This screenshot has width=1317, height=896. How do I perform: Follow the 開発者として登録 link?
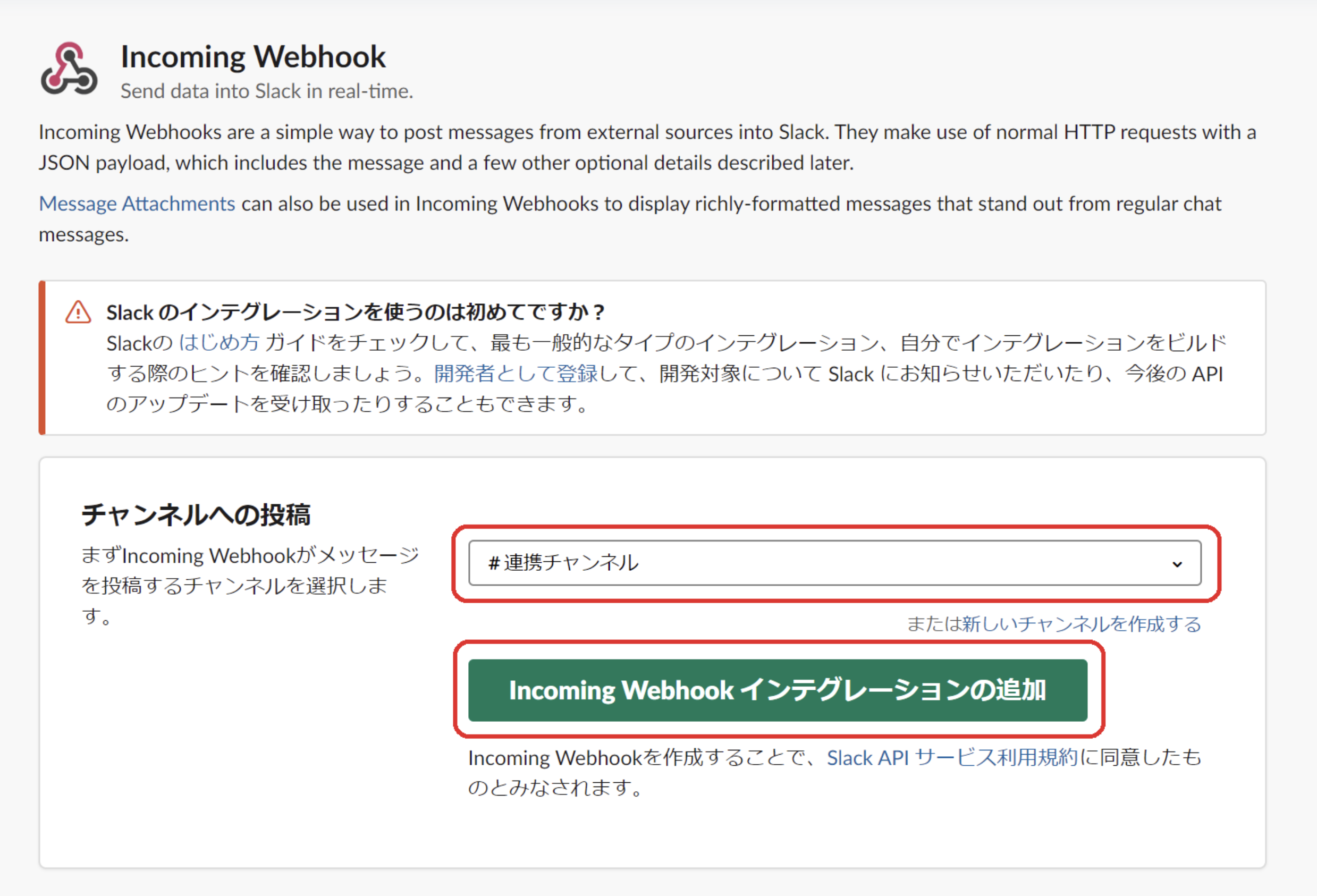pos(516,374)
